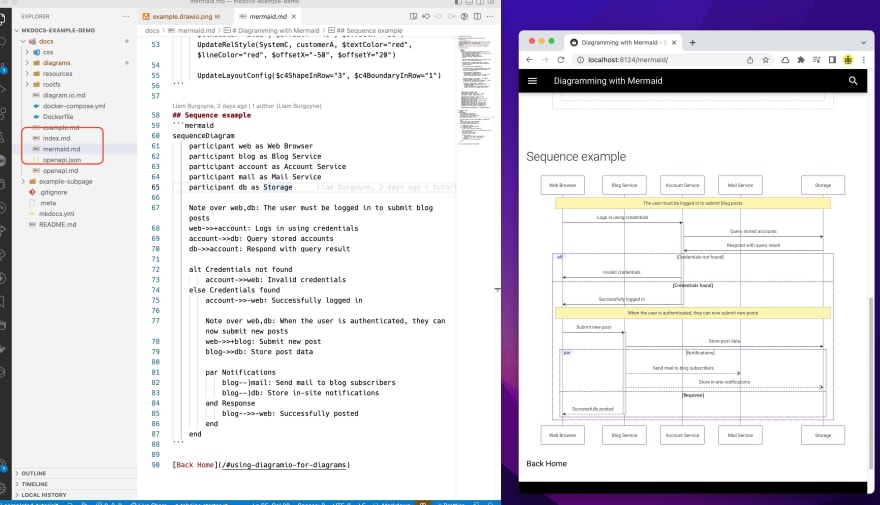Split the editor right
Image resolution: width=880 pixels, height=505 pixels.
(x=477, y=16)
